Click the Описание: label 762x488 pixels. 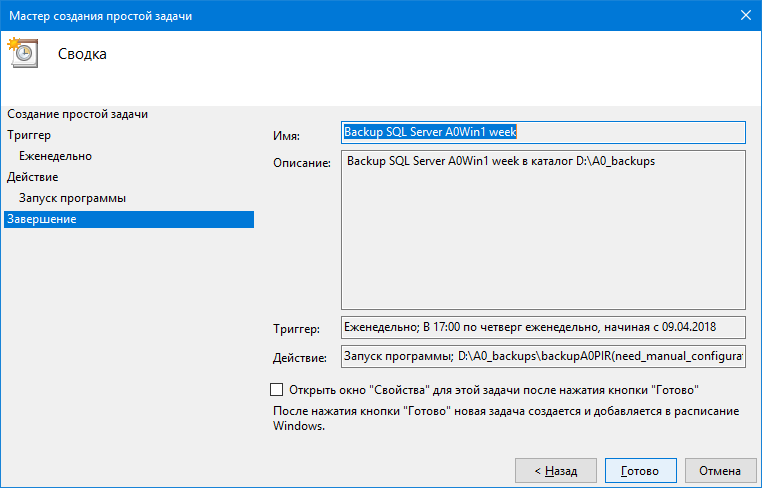(302, 163)
